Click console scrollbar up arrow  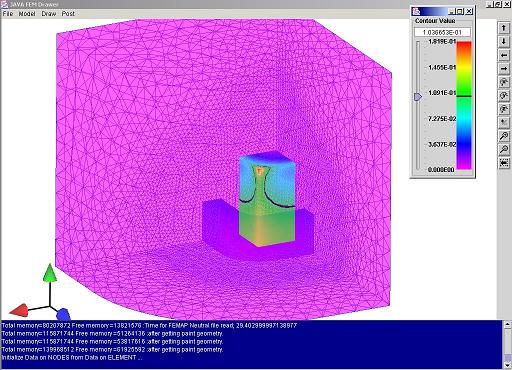507,324
